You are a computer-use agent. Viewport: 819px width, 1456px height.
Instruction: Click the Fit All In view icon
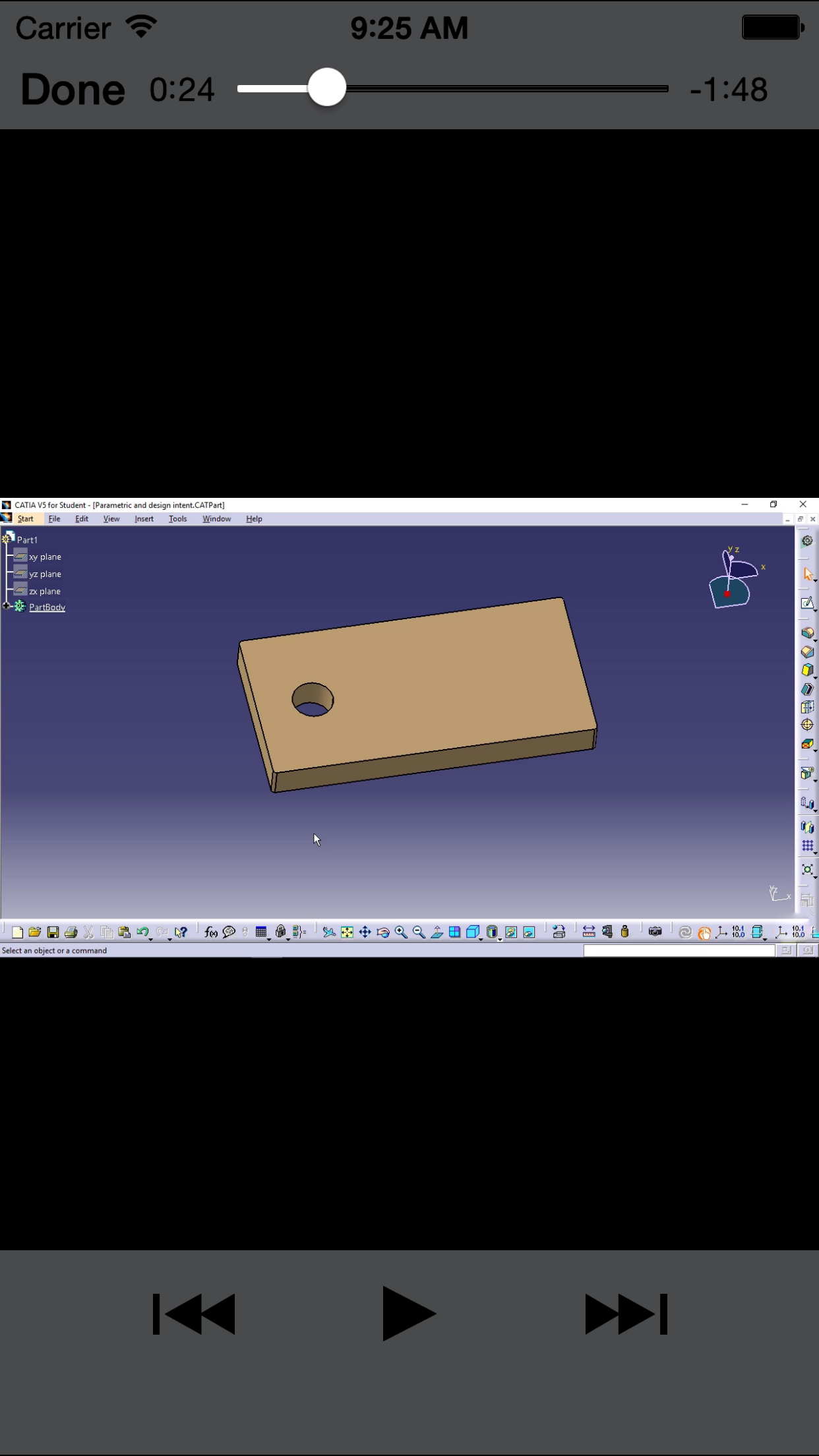(347, 932)
